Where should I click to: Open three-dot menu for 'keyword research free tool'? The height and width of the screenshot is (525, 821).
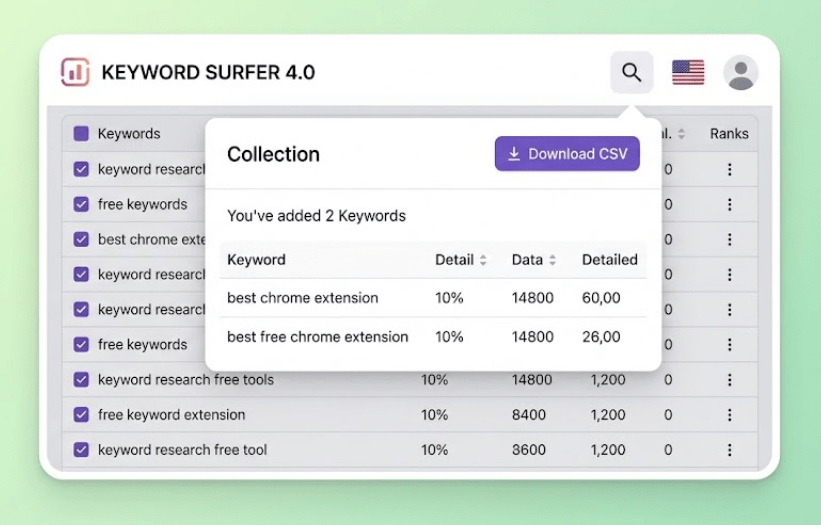pyautogui.click(x=729, y=450)
